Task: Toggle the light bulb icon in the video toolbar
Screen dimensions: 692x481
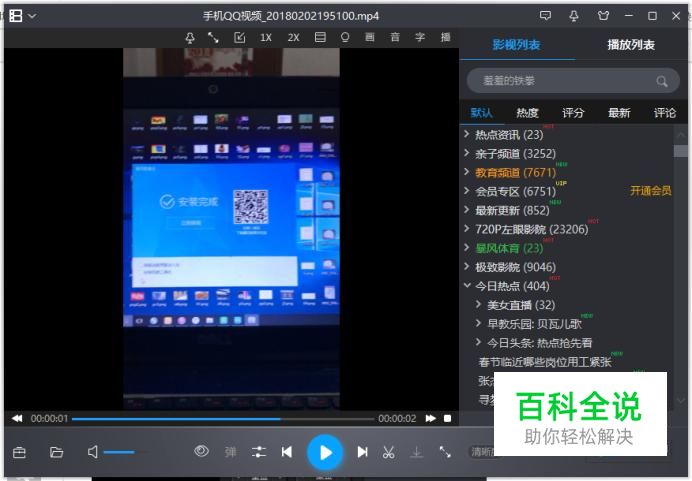Action: pos(345,37)
